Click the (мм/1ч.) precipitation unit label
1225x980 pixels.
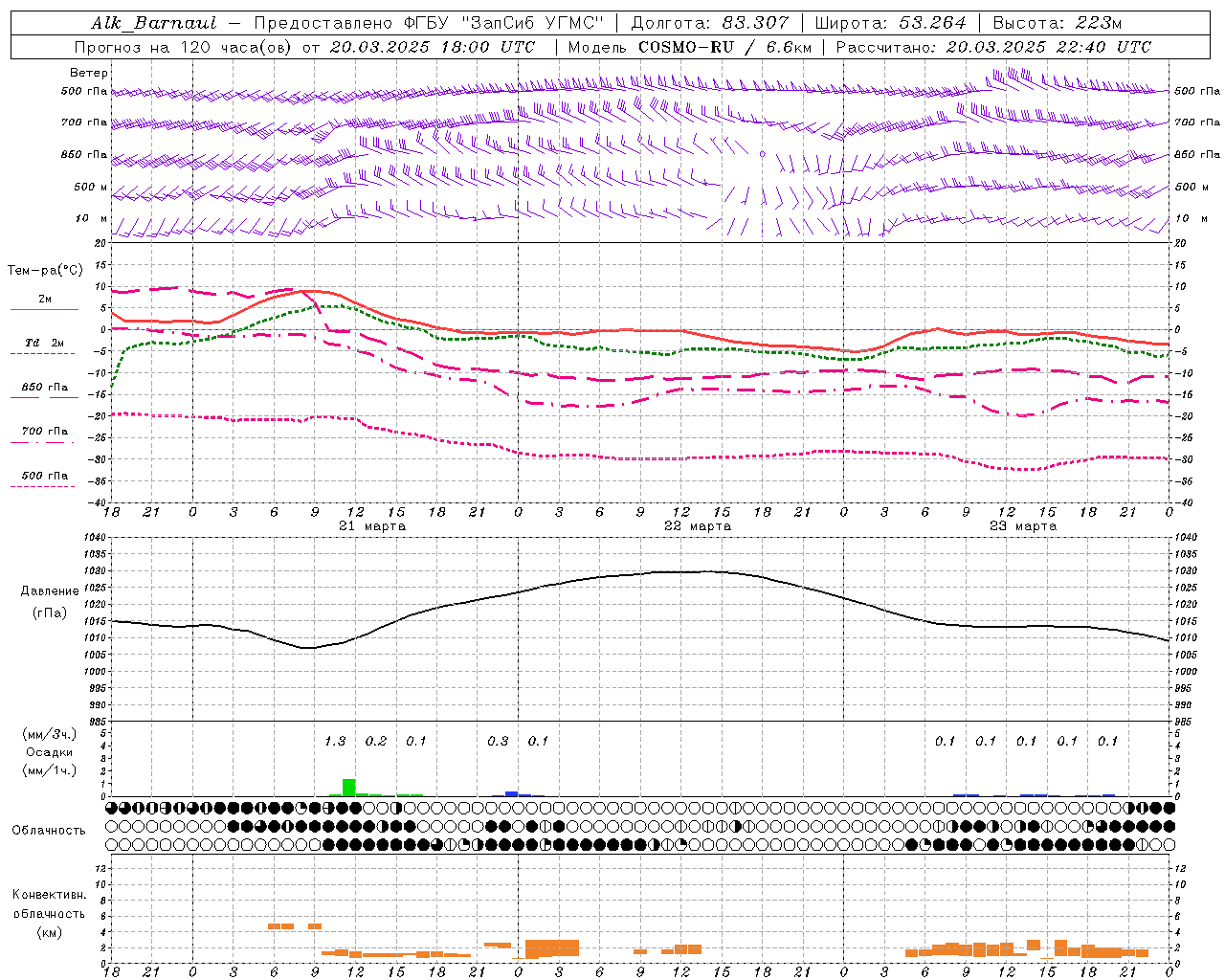pos(49,770)
